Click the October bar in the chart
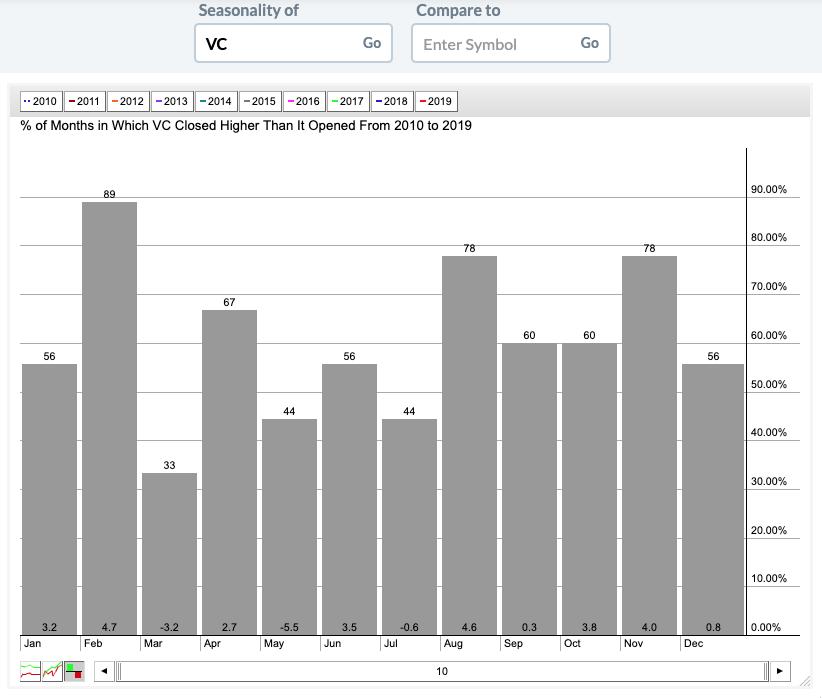Image resolution: width=822 pixels, height=698 pixels. tap(589, 489)
